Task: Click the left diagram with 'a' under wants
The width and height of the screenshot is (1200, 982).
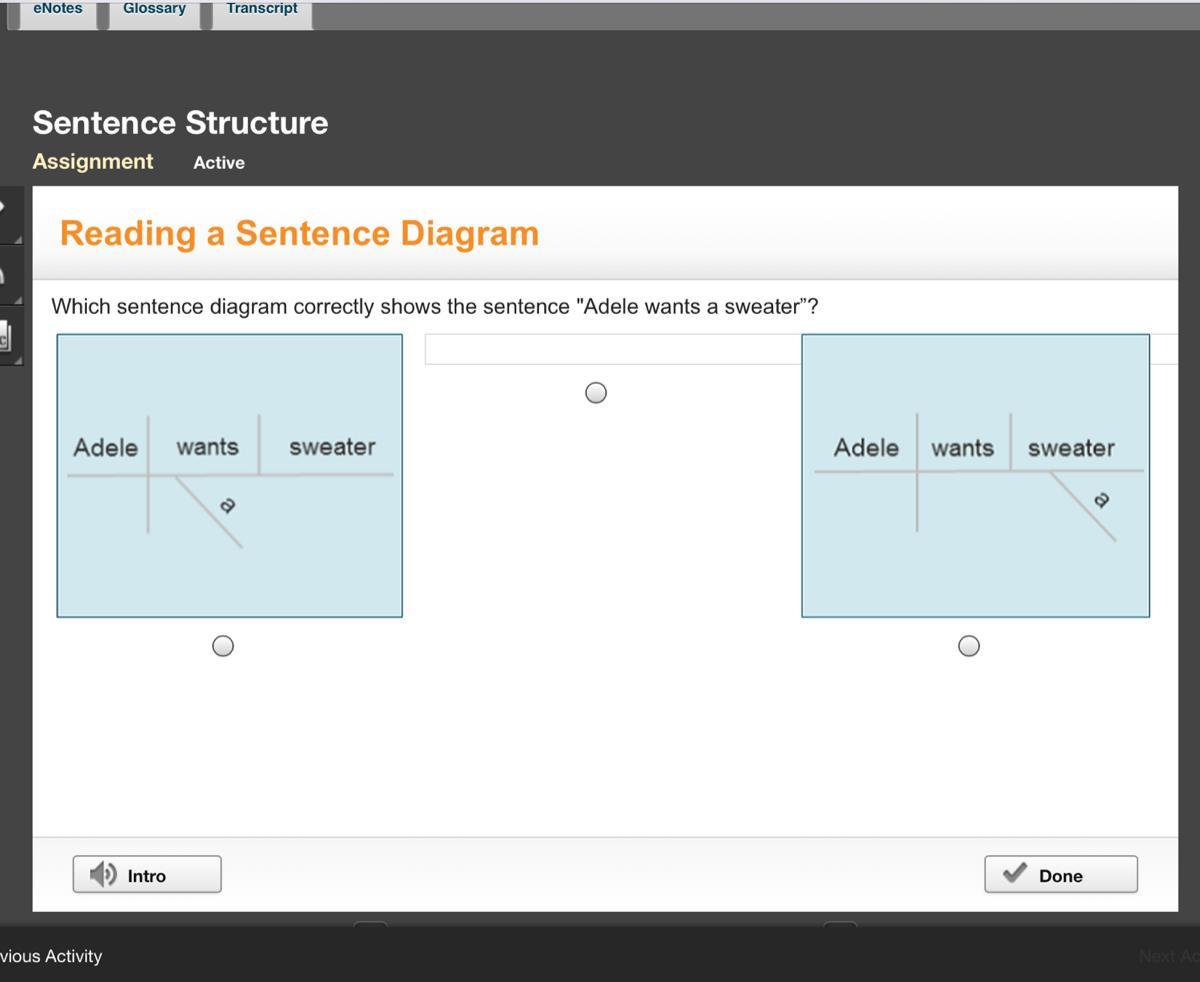Action: [x=230, y=475]
